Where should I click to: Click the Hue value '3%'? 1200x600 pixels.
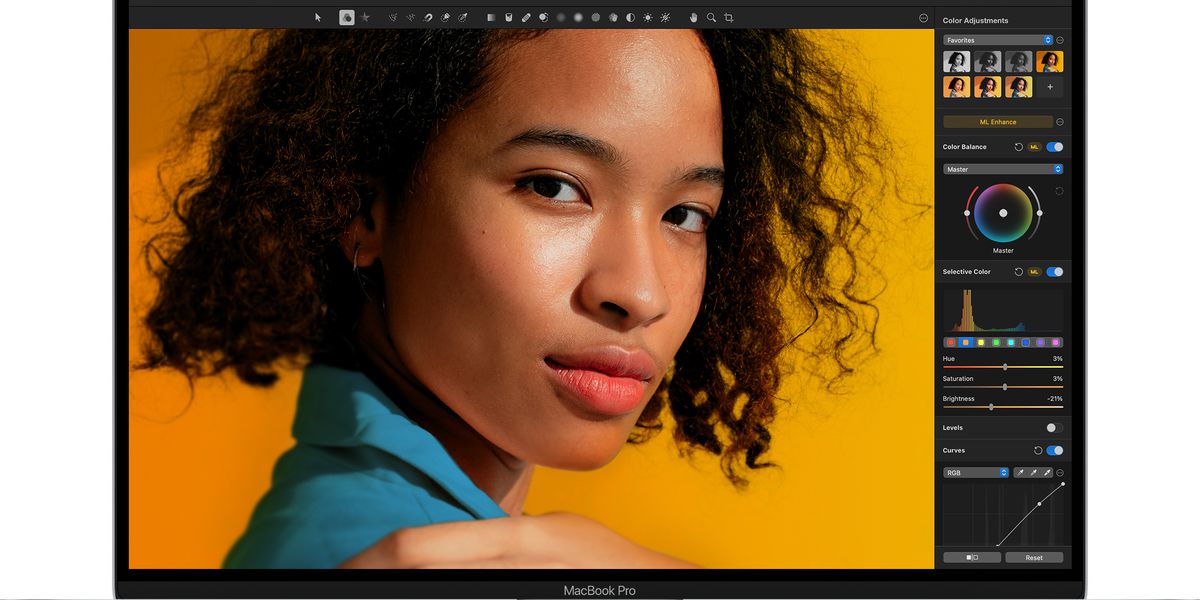pos(1058,358)
